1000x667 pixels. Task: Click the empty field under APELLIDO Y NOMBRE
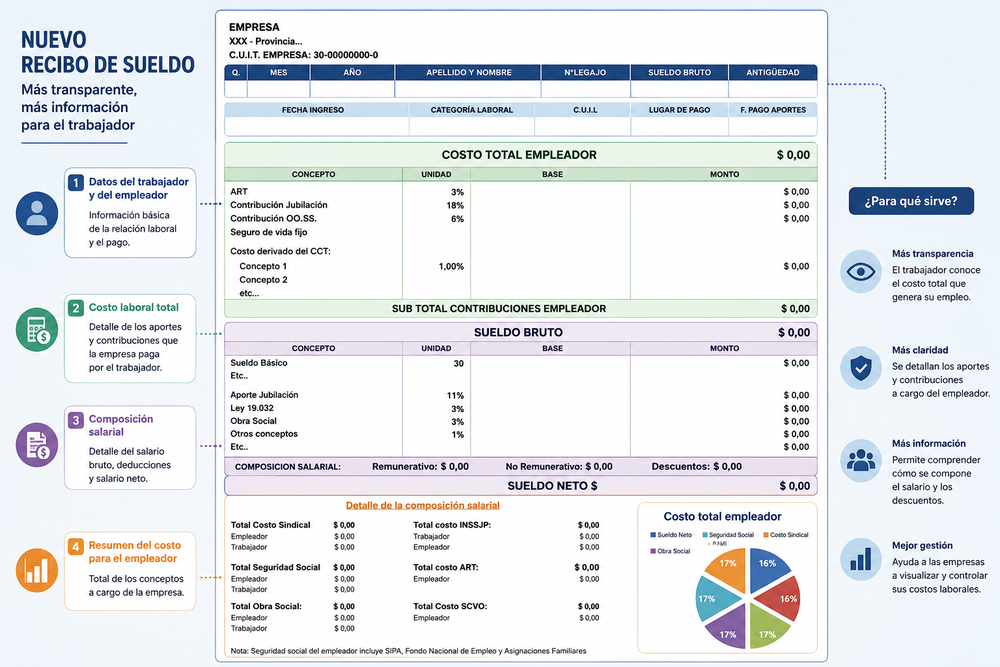pyautogui.click(x=468, y=89)
